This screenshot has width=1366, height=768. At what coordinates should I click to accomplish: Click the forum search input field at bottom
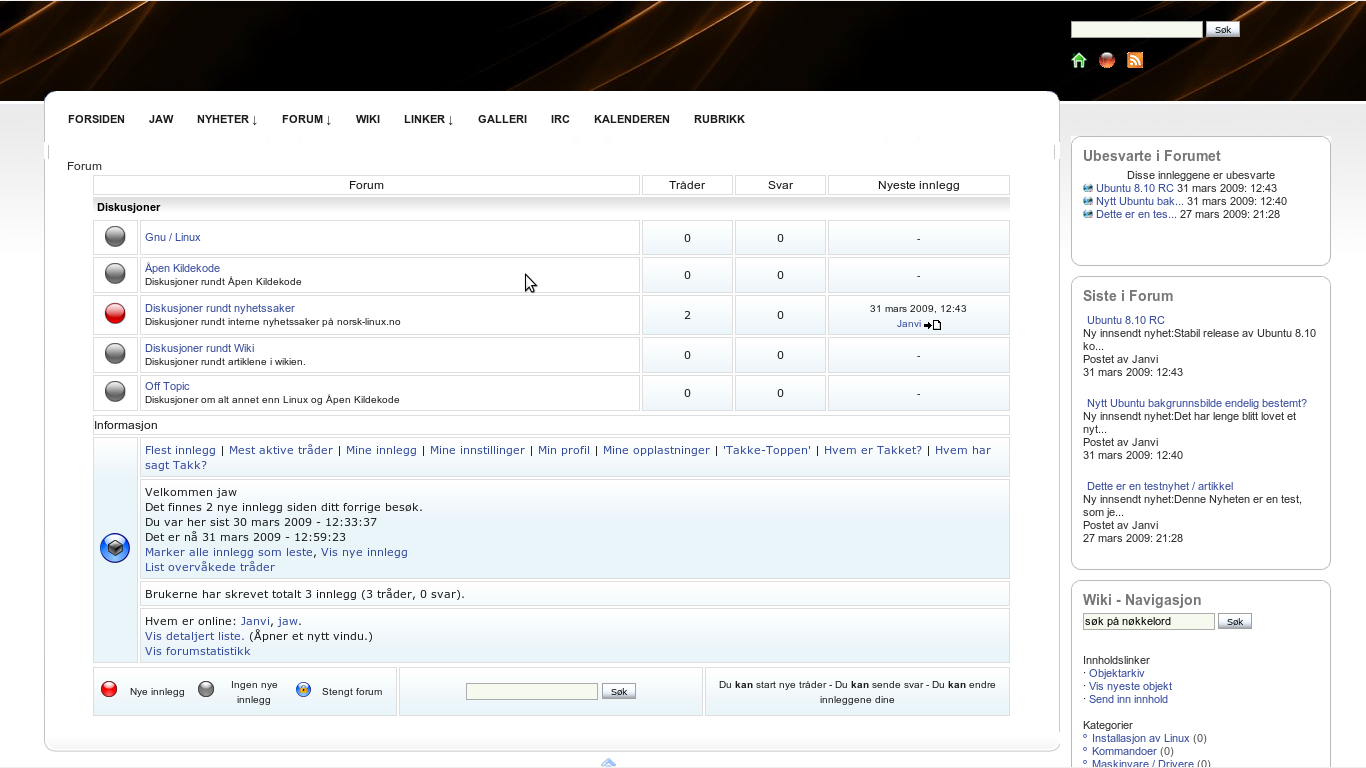click(x=531, y=692)
